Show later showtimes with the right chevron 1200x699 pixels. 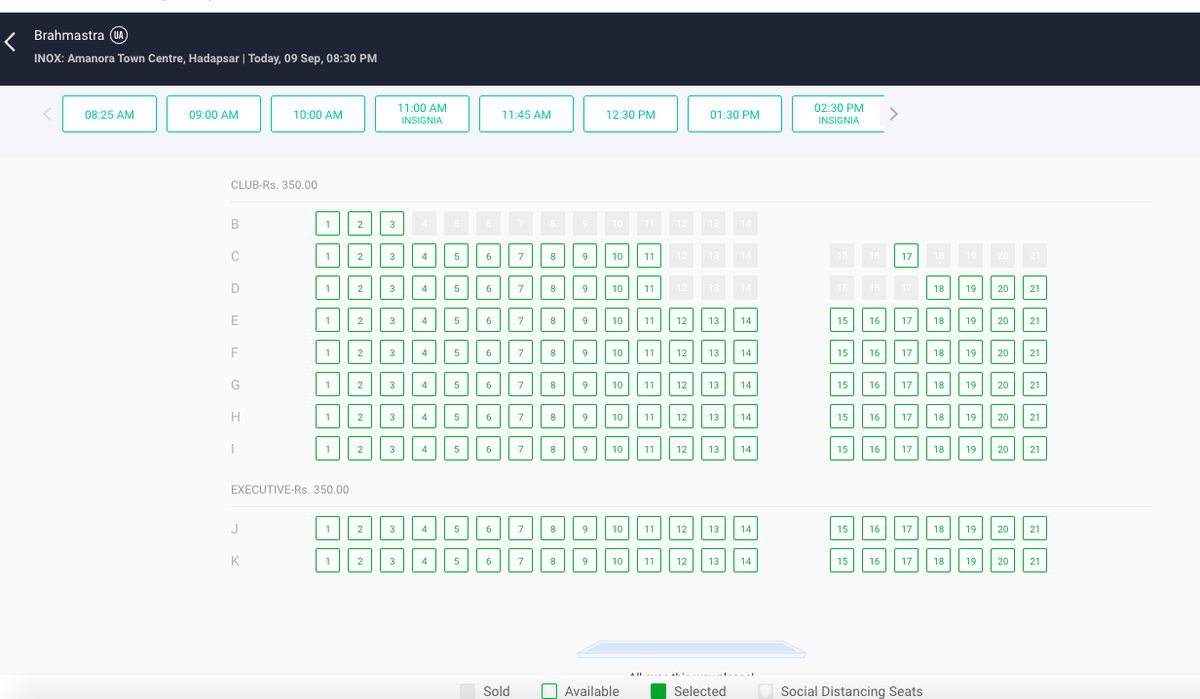point(894,114)
